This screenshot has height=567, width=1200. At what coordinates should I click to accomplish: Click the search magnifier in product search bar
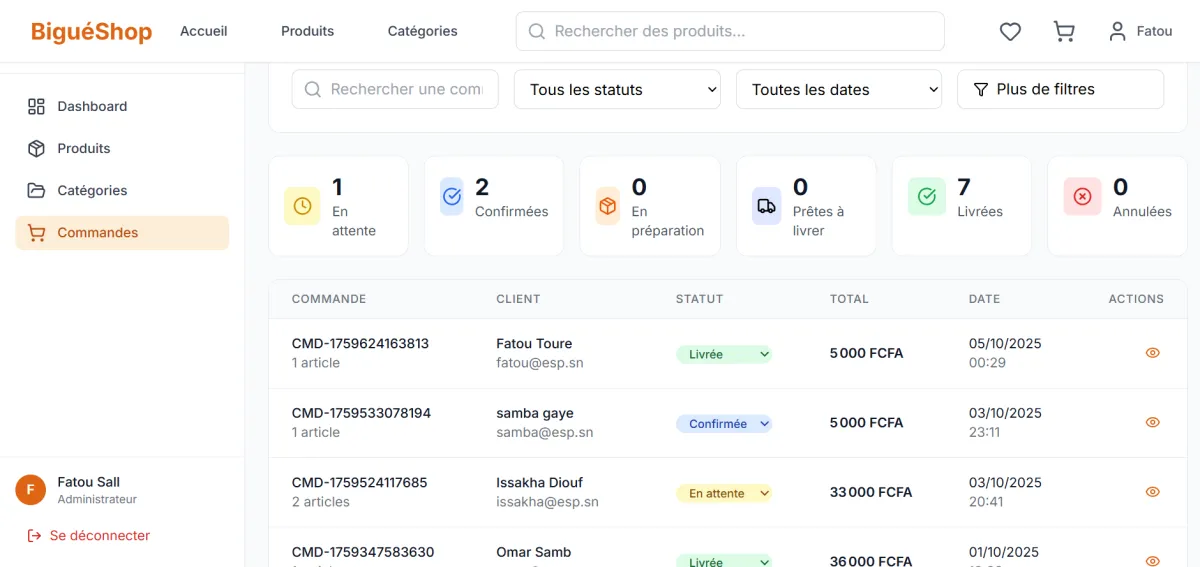point(537,31)
